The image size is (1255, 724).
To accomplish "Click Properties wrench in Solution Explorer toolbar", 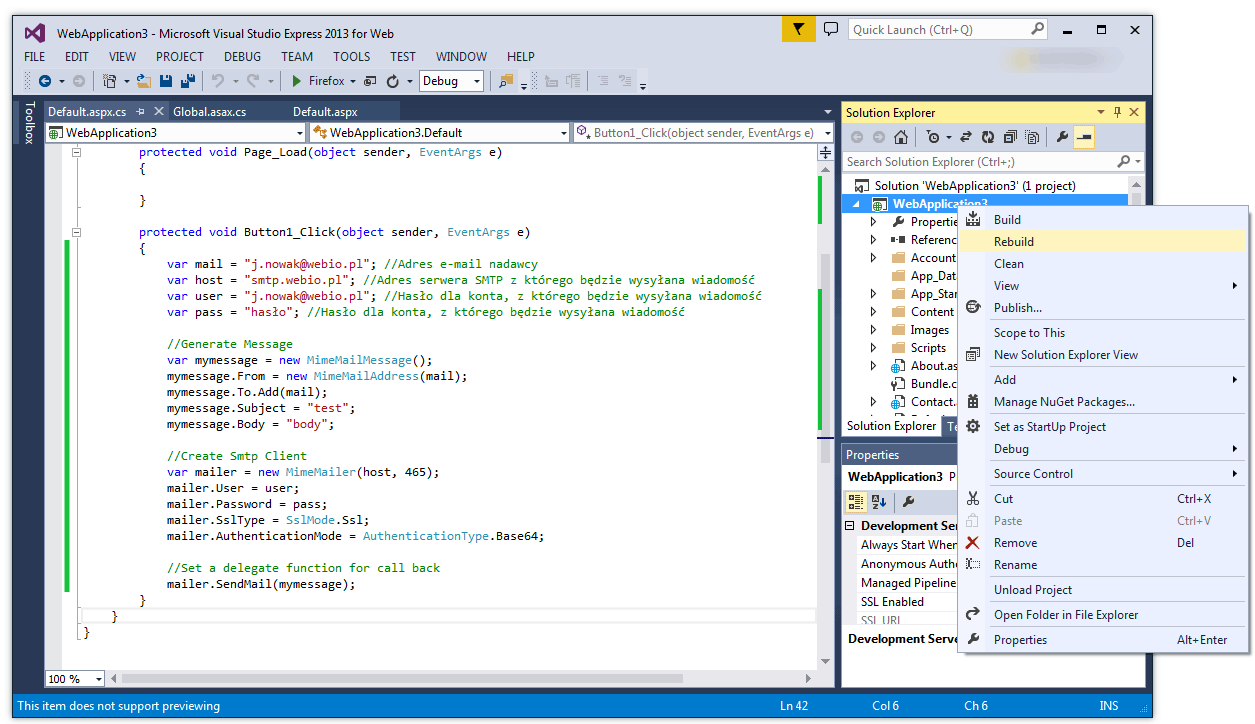I will pyautogui.click(x=1062, y=137).
